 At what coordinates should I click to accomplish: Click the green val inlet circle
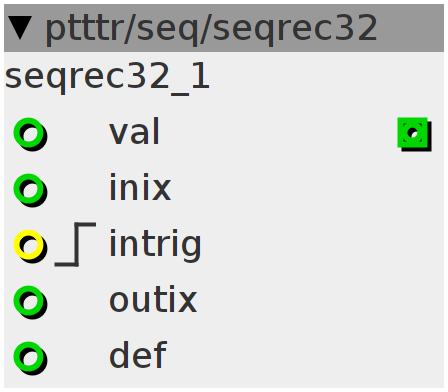click(29, 133)
